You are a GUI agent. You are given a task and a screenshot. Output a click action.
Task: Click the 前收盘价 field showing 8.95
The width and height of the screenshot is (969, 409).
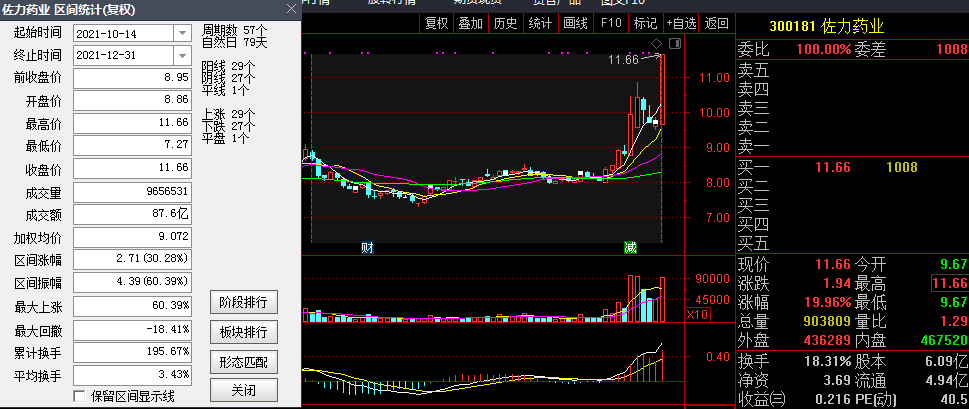click(132, 78)
